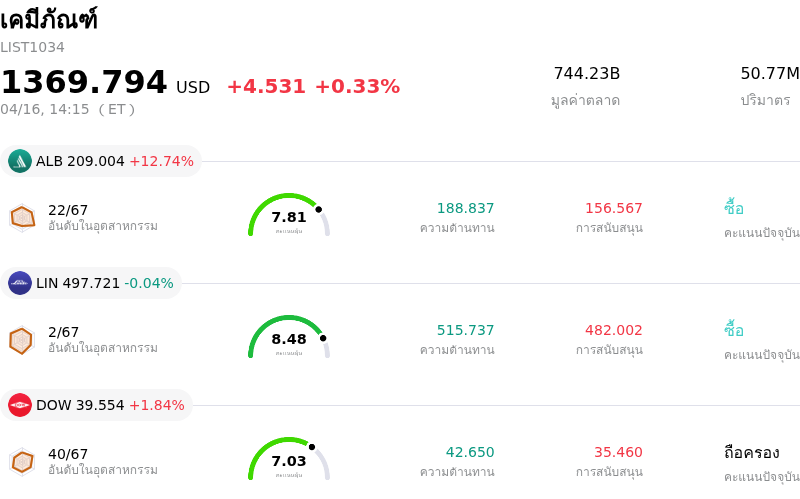Click the ALB support value 156.567
This screenshot has width=800, height=499.
click(613, 208)
